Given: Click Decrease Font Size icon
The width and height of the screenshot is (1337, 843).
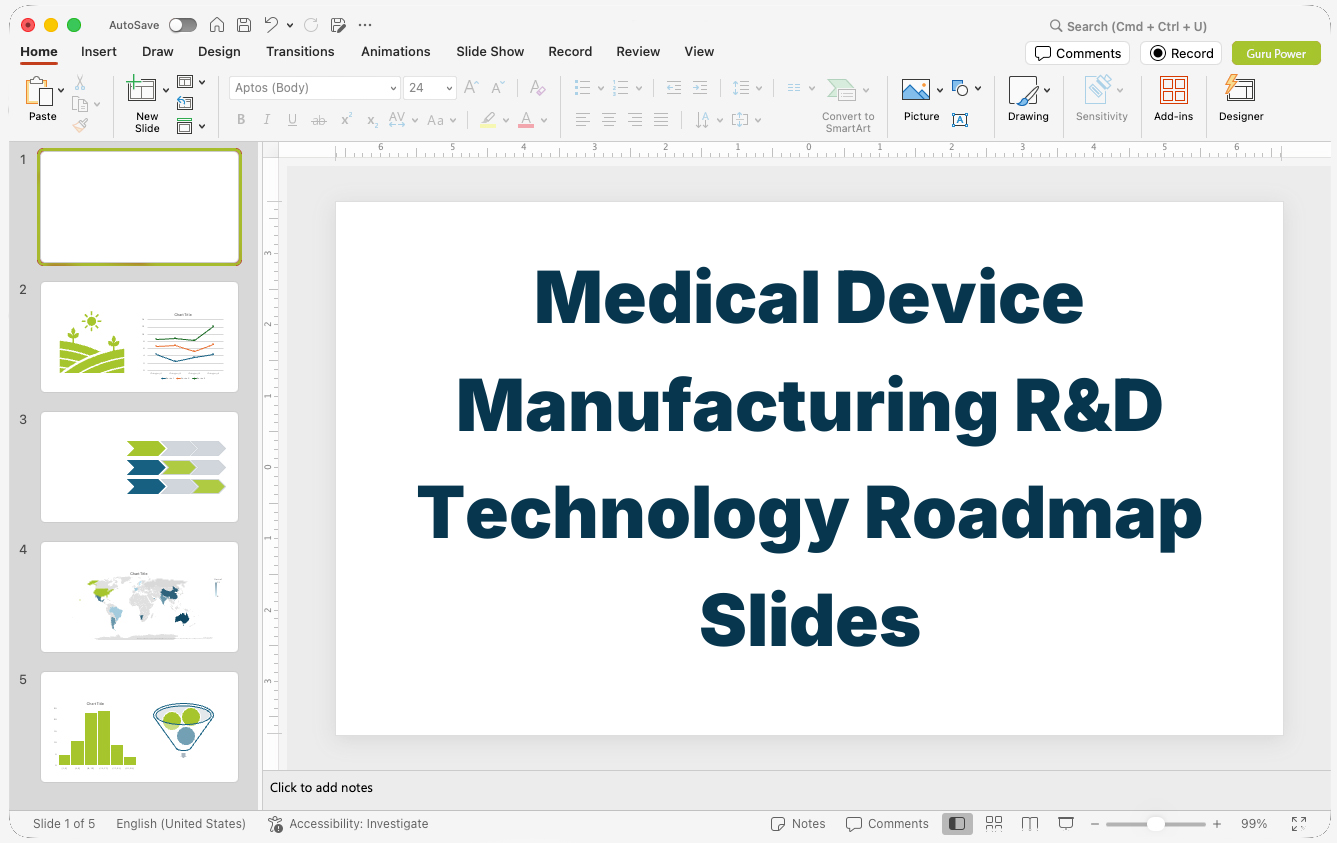Looking at the screenshot, I should pyautogui.click(x=498, y=88).
